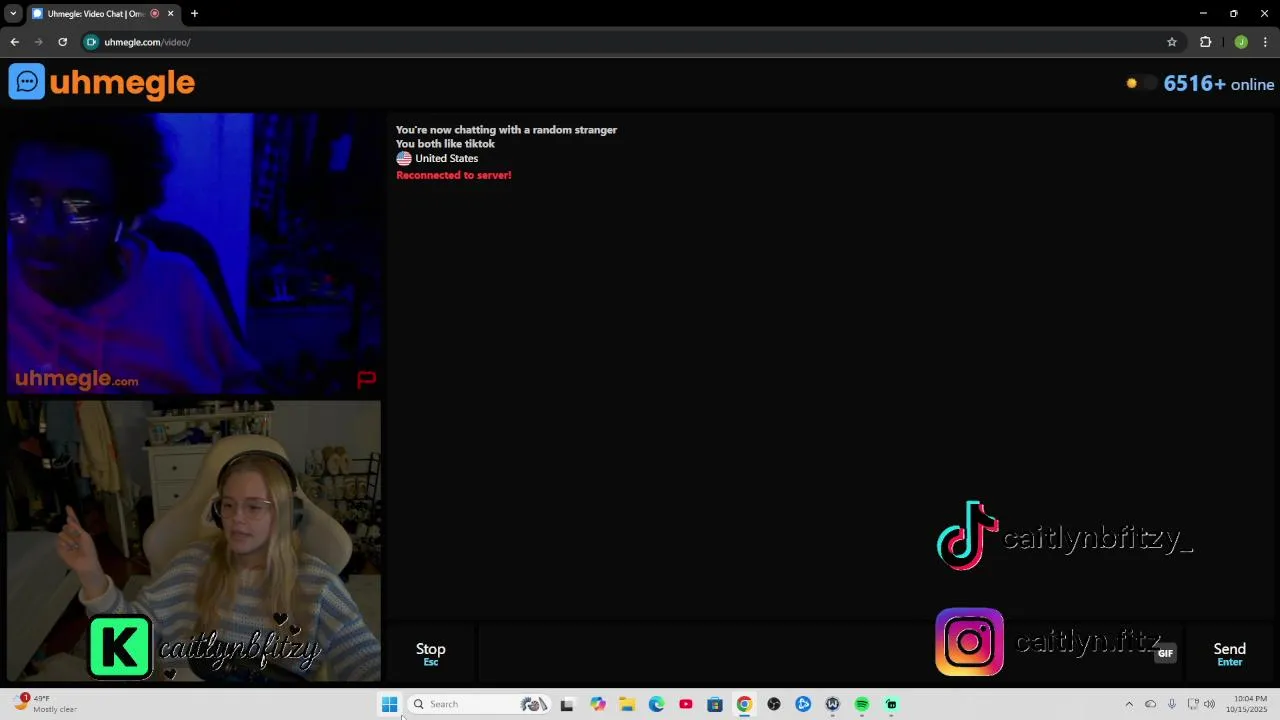The image size is (1280, 720).
Task: Click the 'You both like tiktok' line
Action: [x=445, y=144]
